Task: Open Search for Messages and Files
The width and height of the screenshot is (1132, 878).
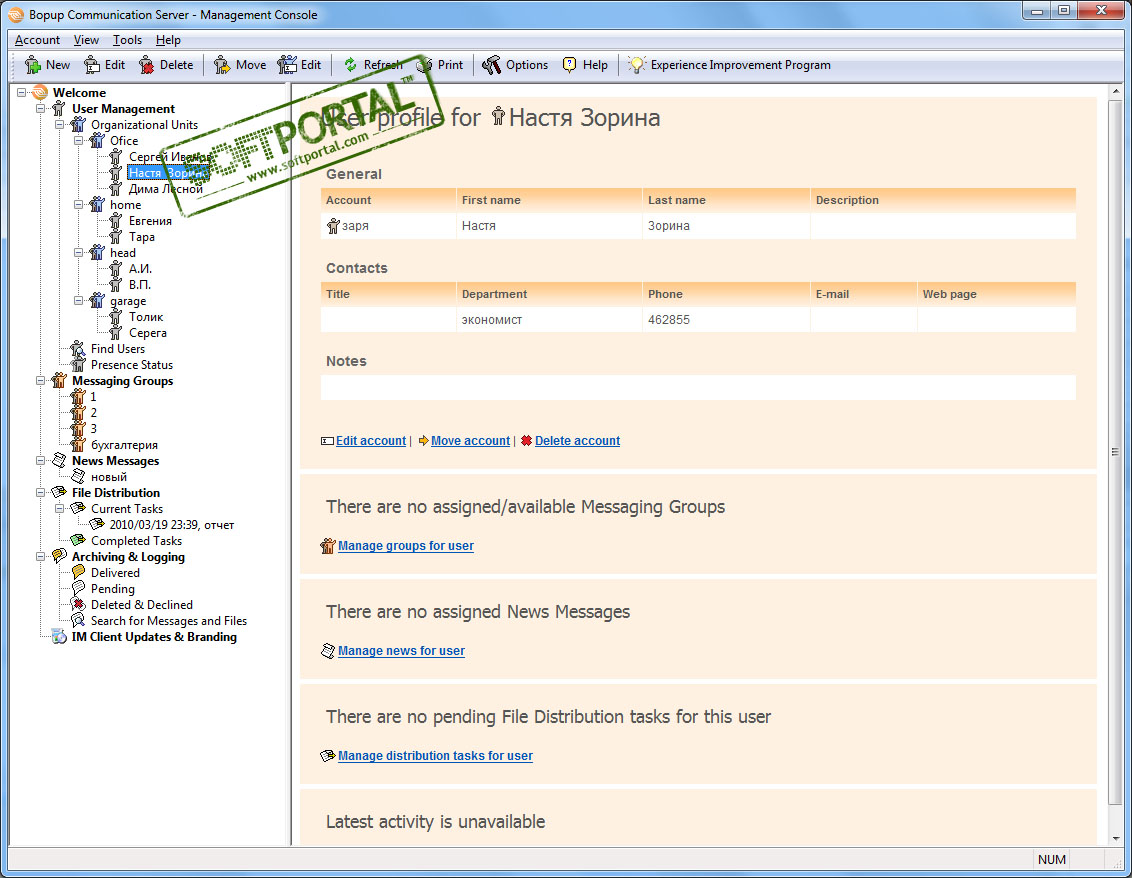Action: [169, 621]
